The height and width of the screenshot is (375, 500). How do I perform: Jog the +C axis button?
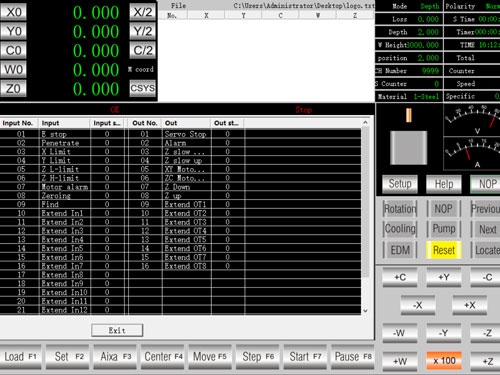(400, 277)
